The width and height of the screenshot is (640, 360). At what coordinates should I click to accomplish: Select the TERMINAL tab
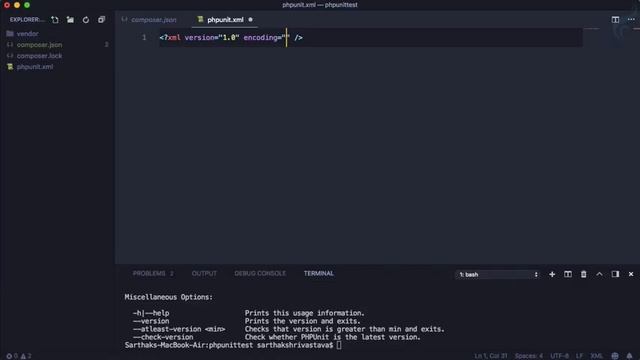[x=318, y=273]
